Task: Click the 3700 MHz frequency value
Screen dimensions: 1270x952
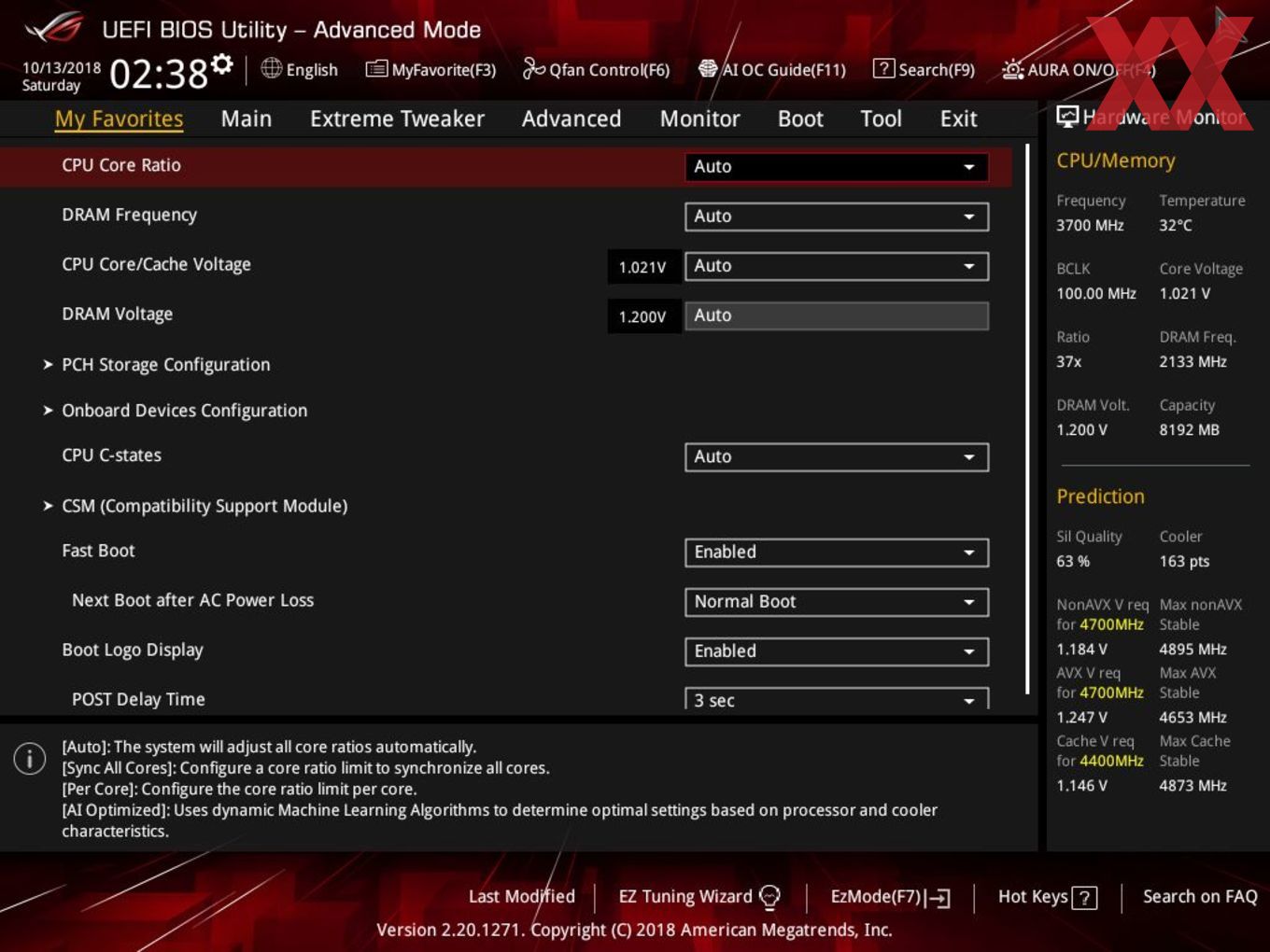Action: tap(1090, 225)
